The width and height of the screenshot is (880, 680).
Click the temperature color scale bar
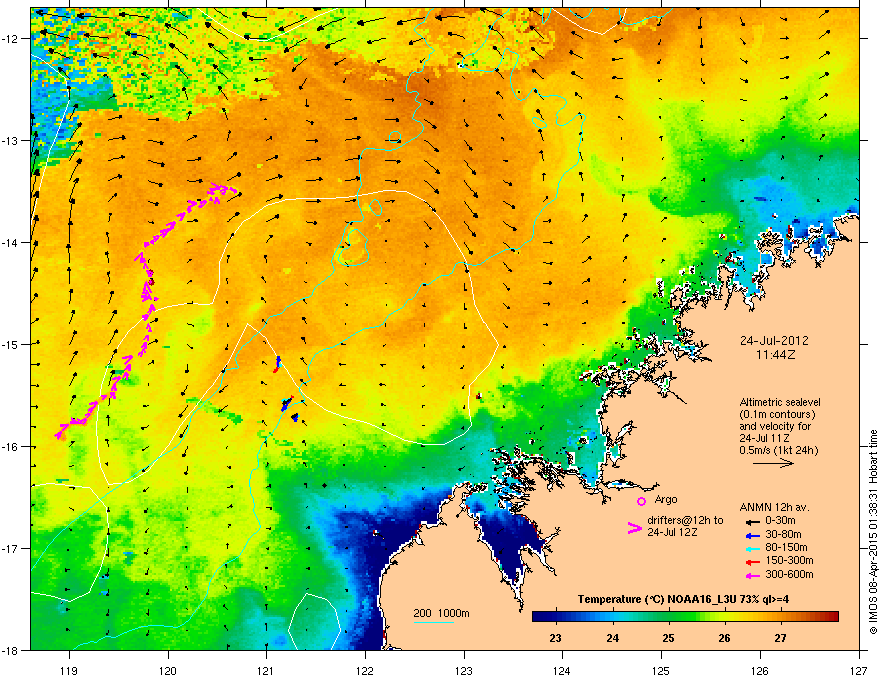685,617
